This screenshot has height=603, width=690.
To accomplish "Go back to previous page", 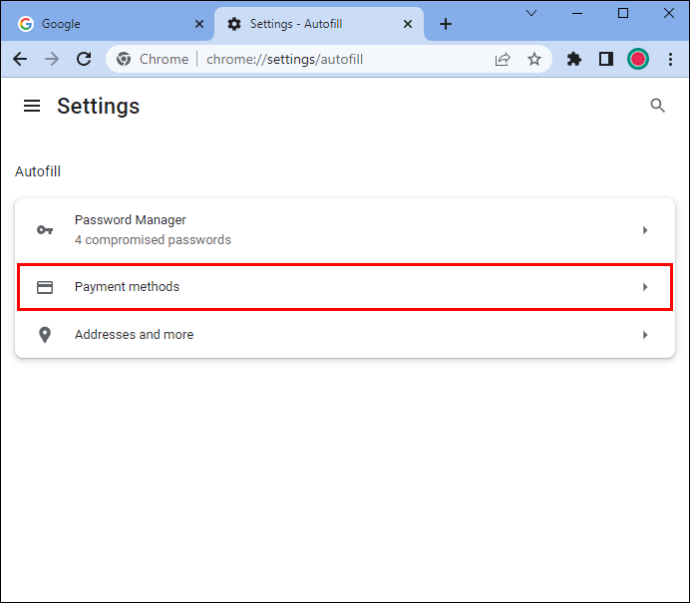I will (x=20, y=59).
